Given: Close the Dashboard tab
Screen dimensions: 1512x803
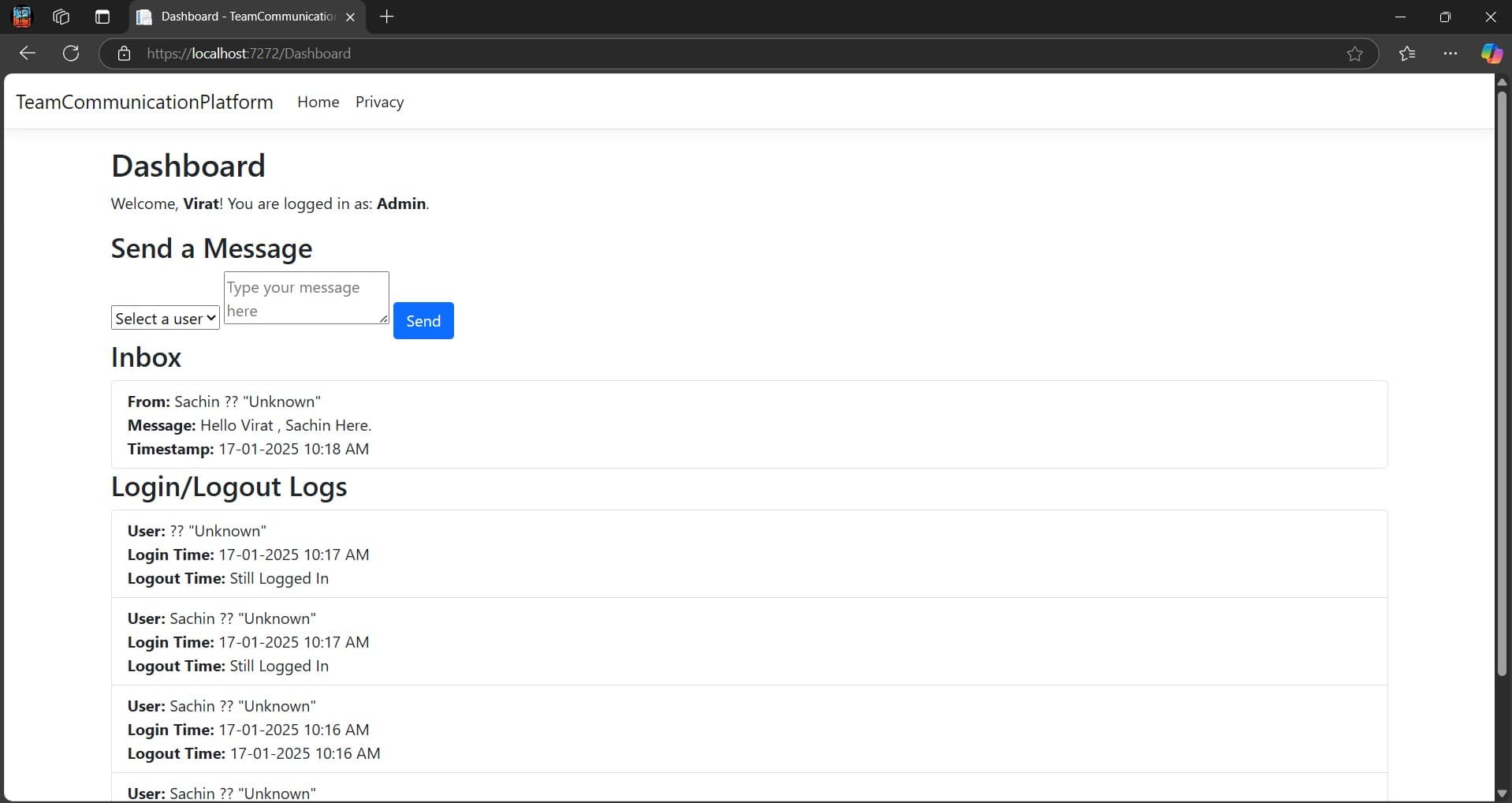Looking at the screenshot, I should point(350,17).
